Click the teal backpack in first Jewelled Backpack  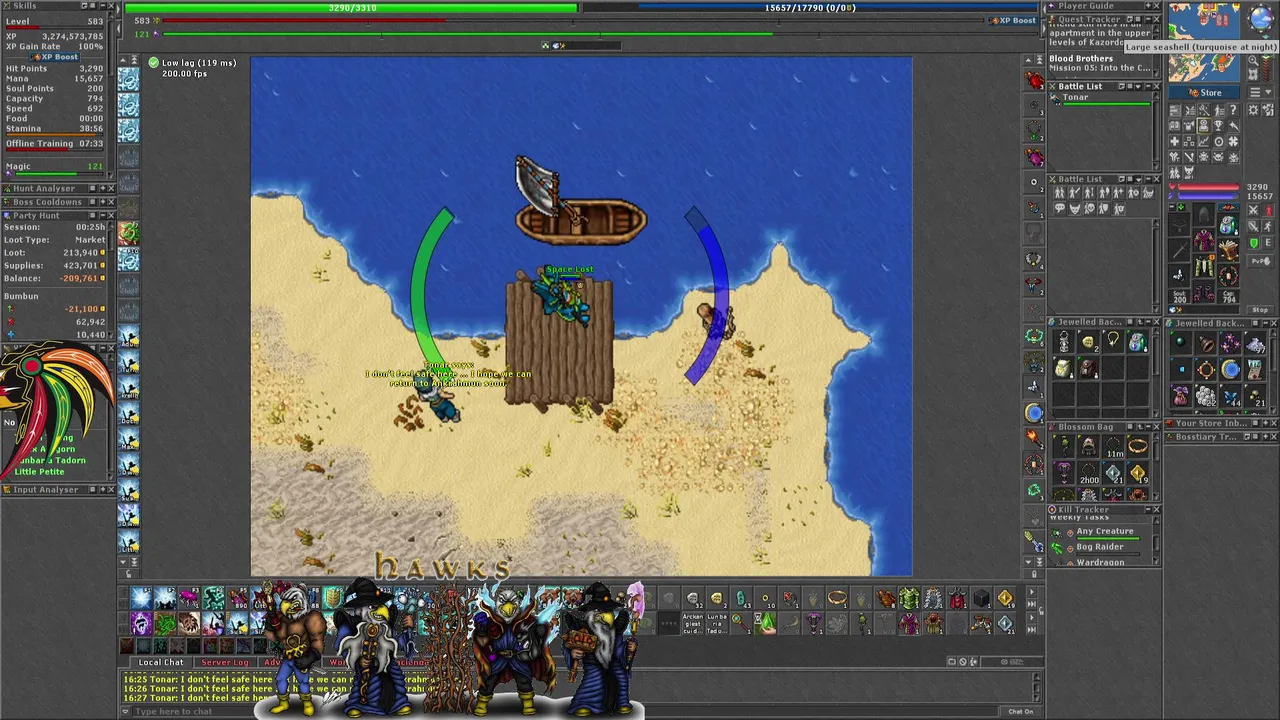(x=1137, y=342)
